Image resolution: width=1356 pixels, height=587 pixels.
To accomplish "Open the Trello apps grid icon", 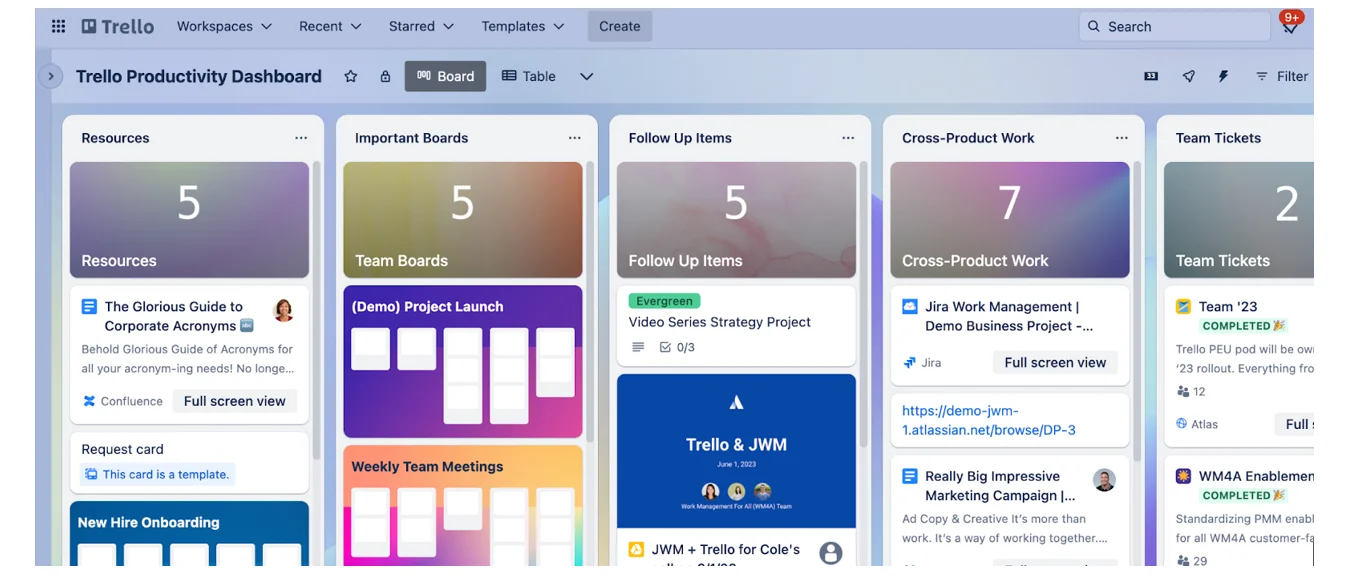I will 57,26.
